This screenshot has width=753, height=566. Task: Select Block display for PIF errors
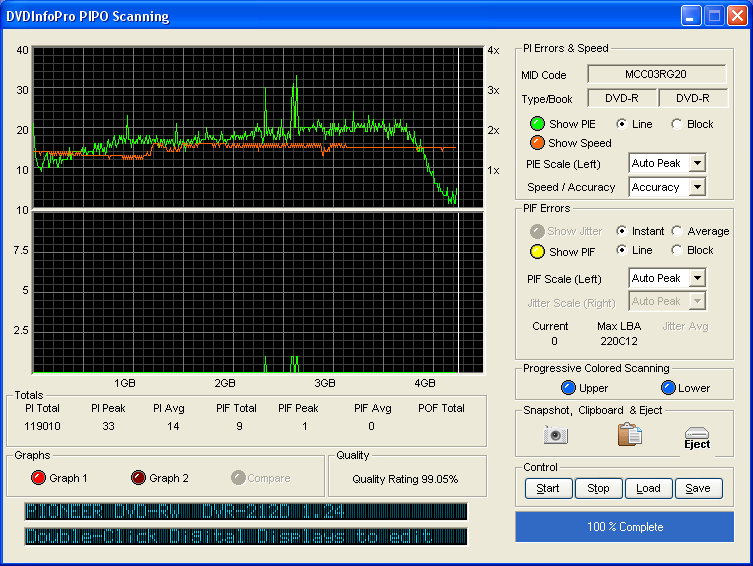point(677,250)
